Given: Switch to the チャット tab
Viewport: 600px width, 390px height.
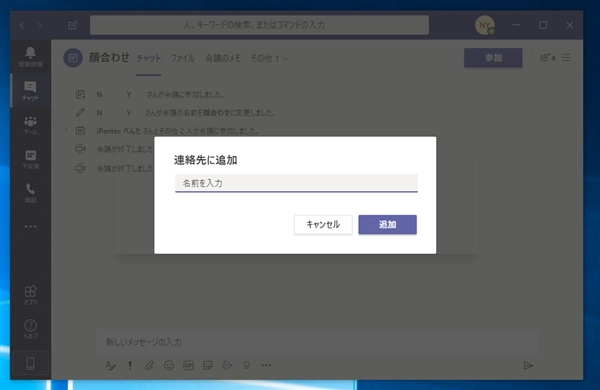Looking at the screenshot, I should tap(148, 58).
